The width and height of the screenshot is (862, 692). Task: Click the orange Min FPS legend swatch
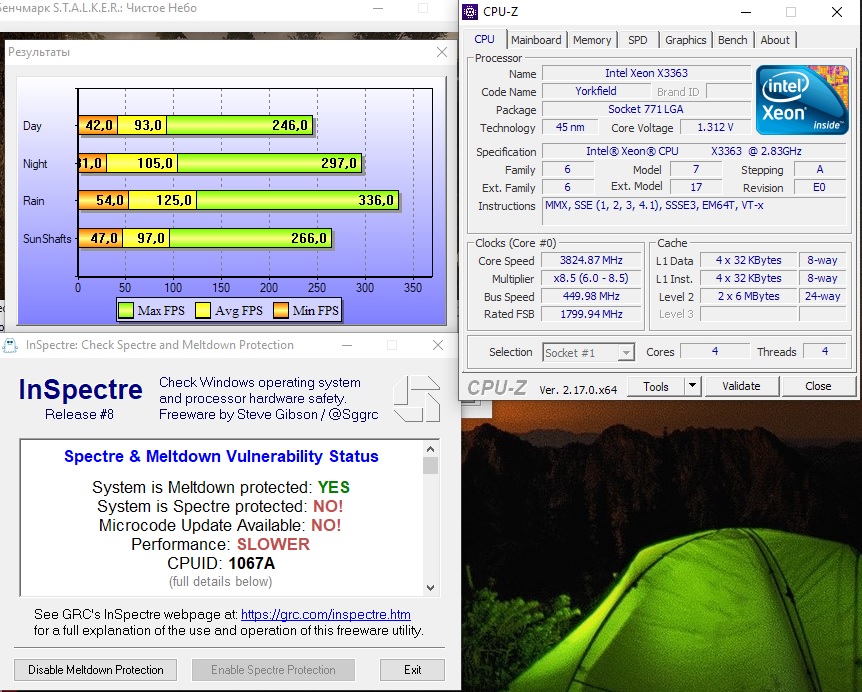tap(281, 311)
